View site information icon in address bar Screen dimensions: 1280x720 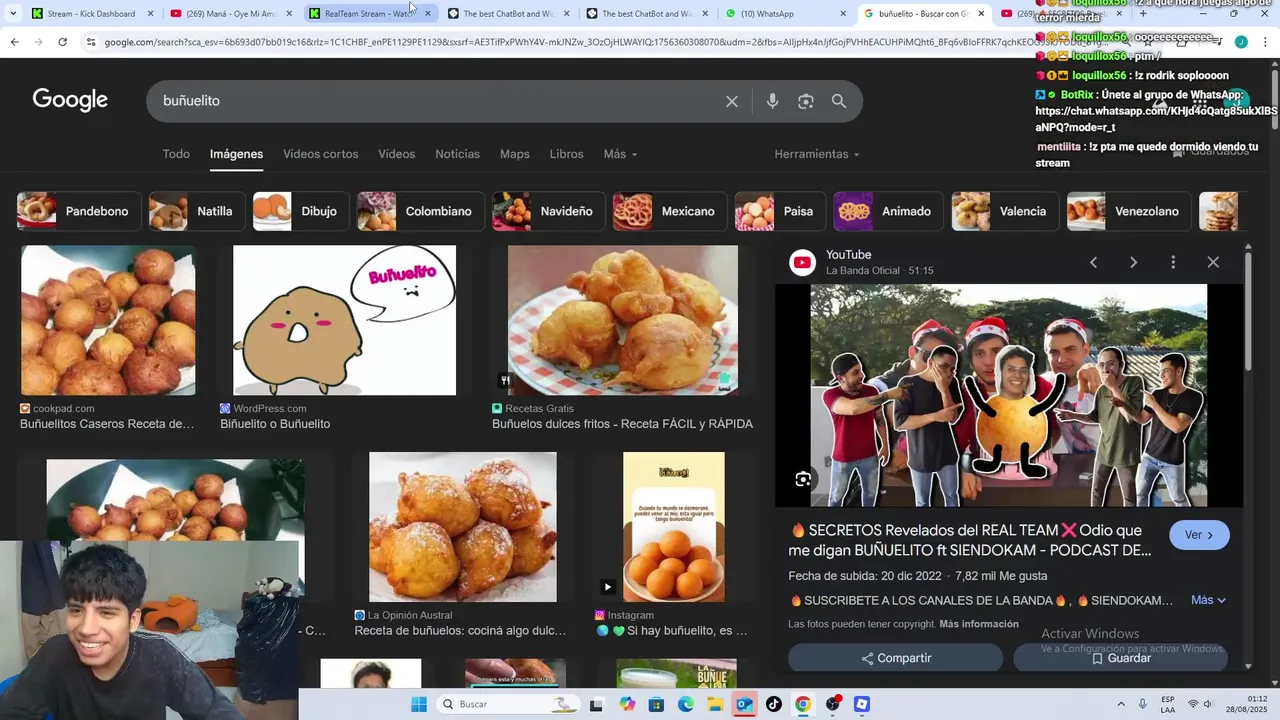[x=91, y=42]
